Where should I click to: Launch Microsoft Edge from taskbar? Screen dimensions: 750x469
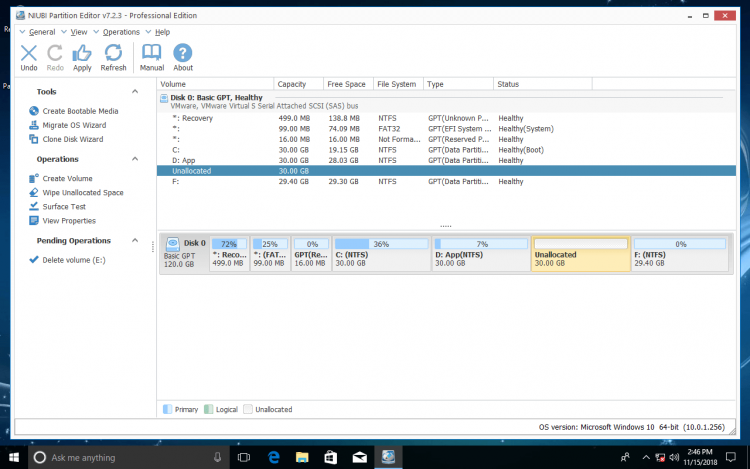tap(274, 458)
